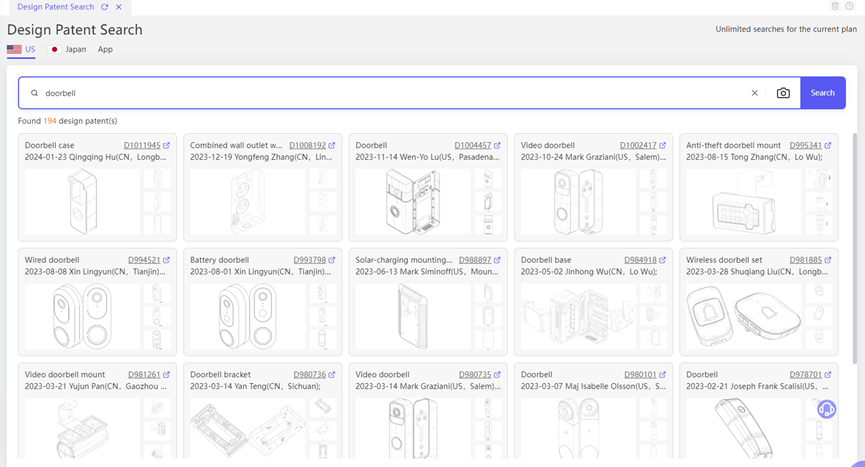Open external link icon for D1002417
Screen dimensions: 865x467
coord(663,146)
